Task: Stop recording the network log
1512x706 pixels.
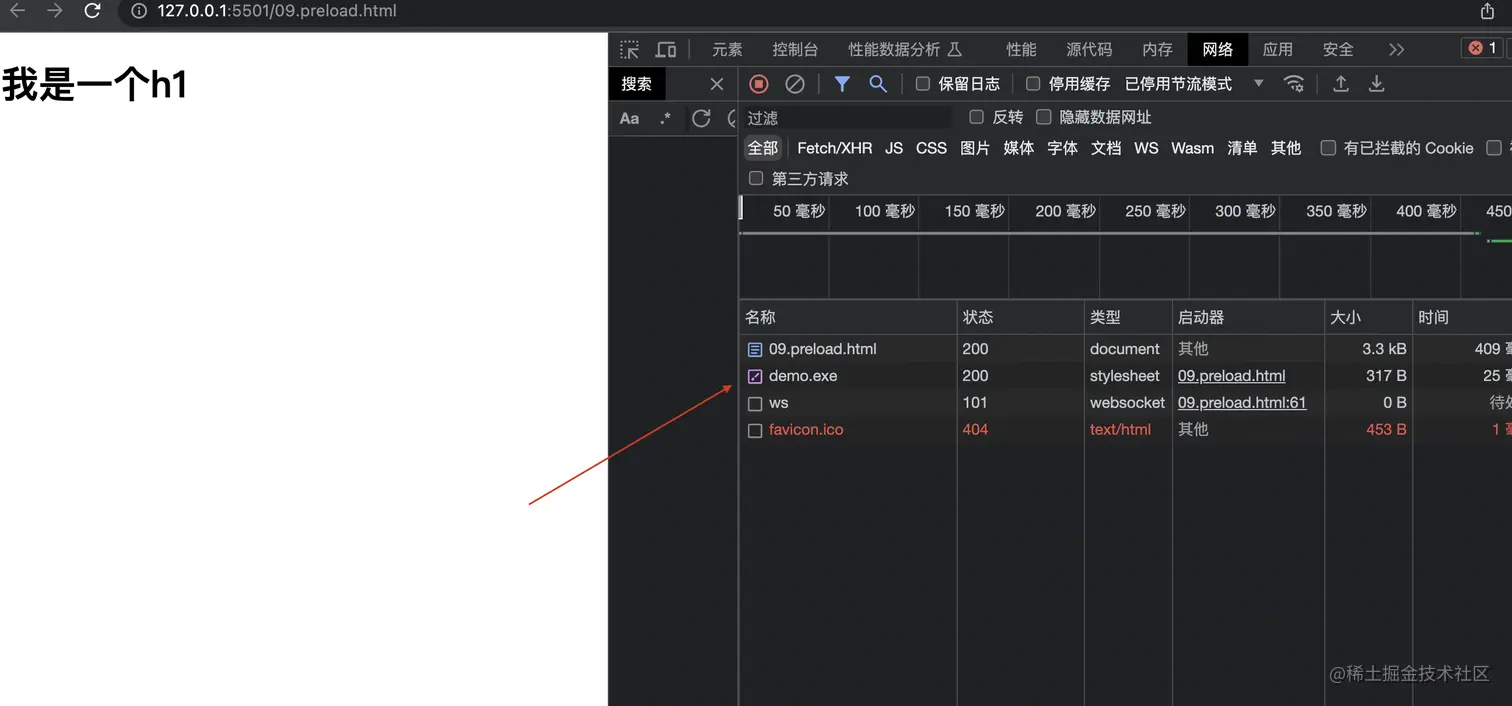Action: 758,84
